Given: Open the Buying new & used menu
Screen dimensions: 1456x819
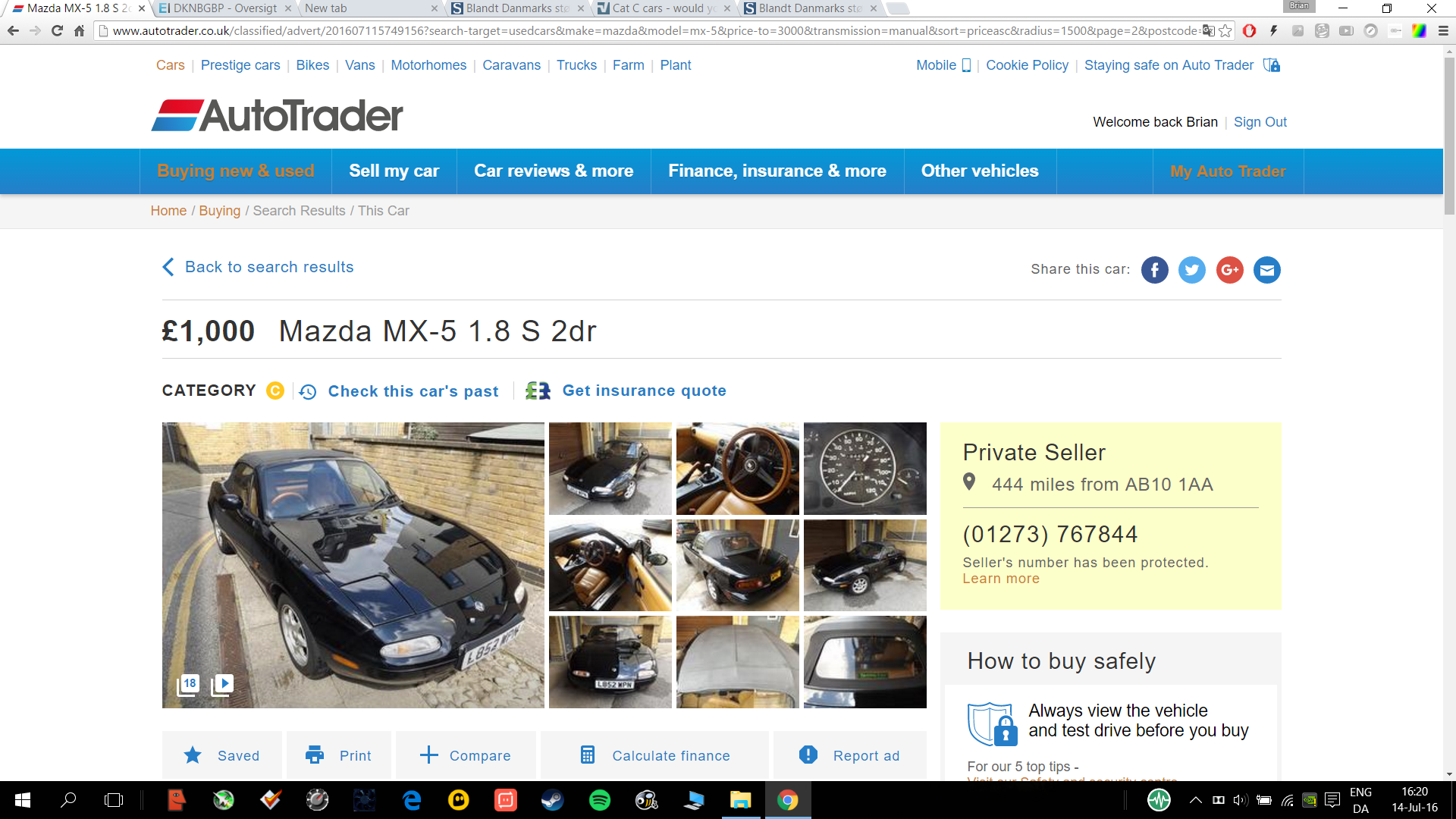Looking at the screenshot, I should click(x=235, y=171).
